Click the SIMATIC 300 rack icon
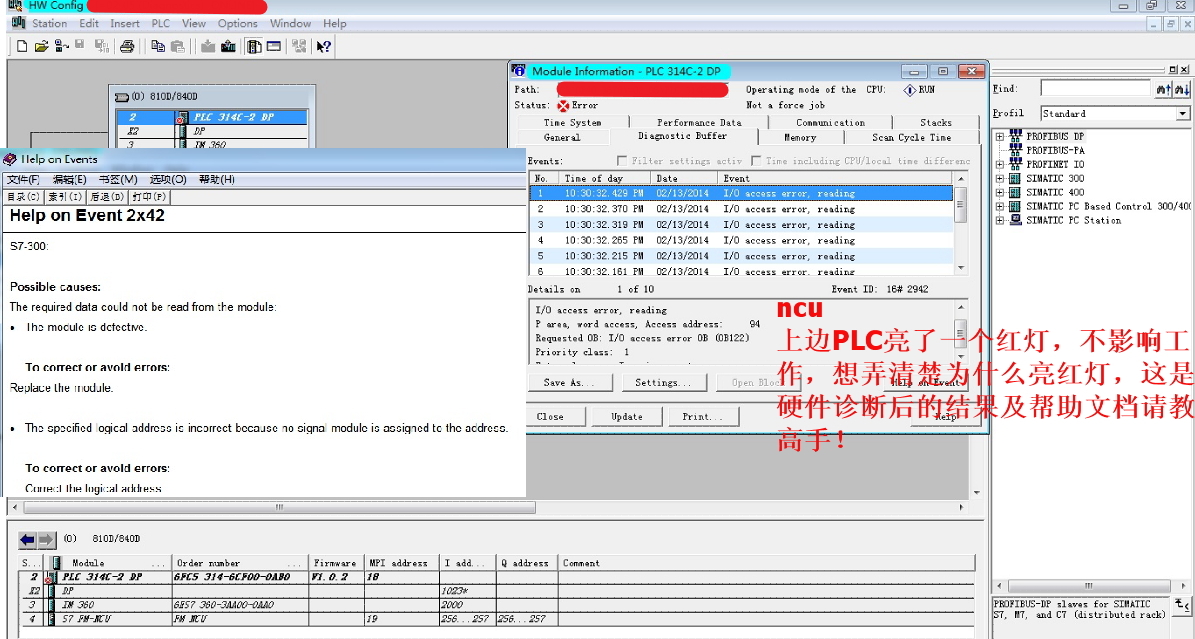 (x=1015, y=178)
